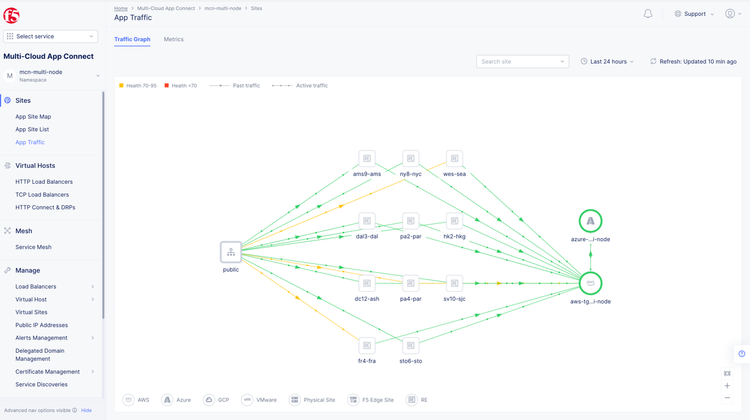
Task: Zoom in on the traffic graph
Action: (727, 386)
